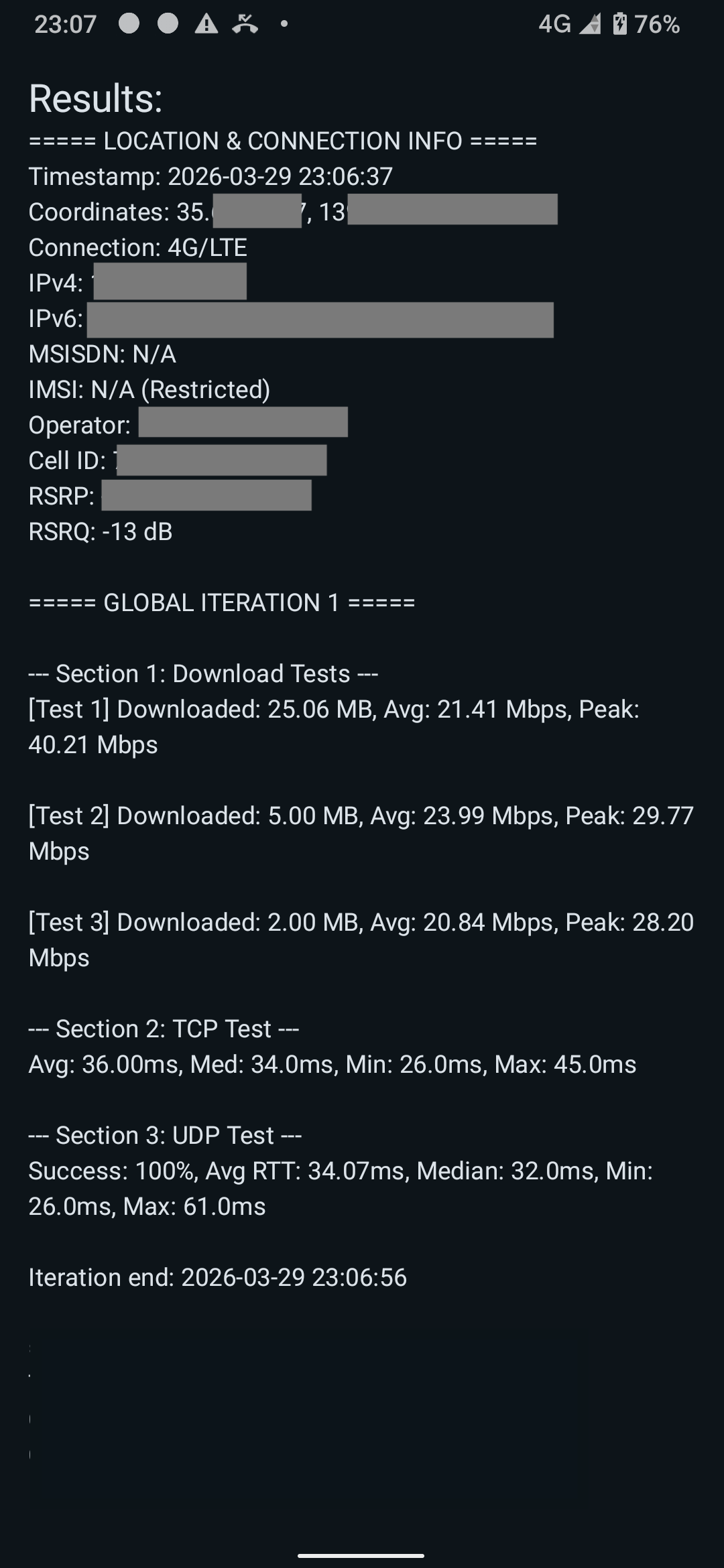Tap the TCP Test latency result line

(x=332, y=1064)
